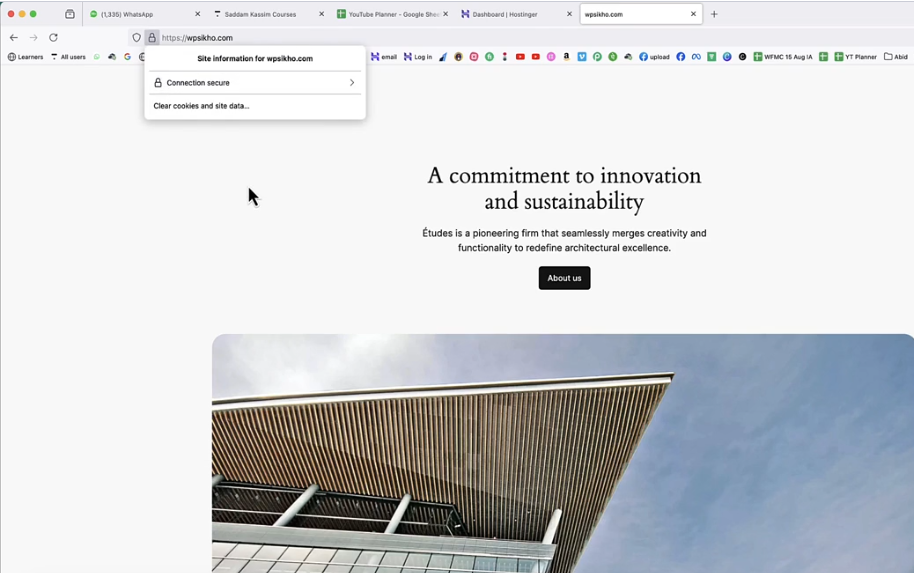The width and height of the screenshot is (914, 573).
Task: Open the Facebook upload bookmark
Action: (654, 57)
